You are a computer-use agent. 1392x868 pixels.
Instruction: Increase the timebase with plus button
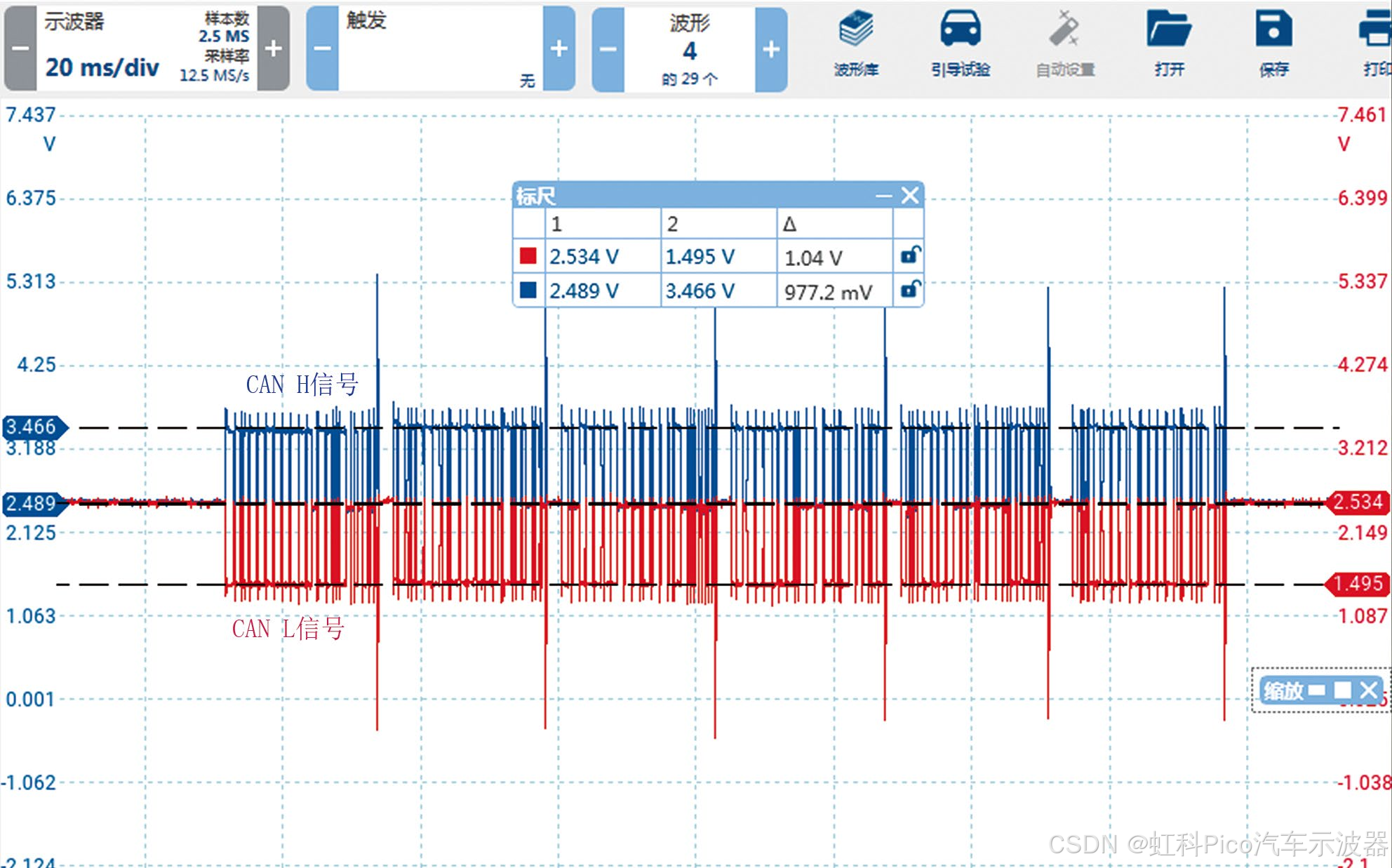tap(274, 48)
